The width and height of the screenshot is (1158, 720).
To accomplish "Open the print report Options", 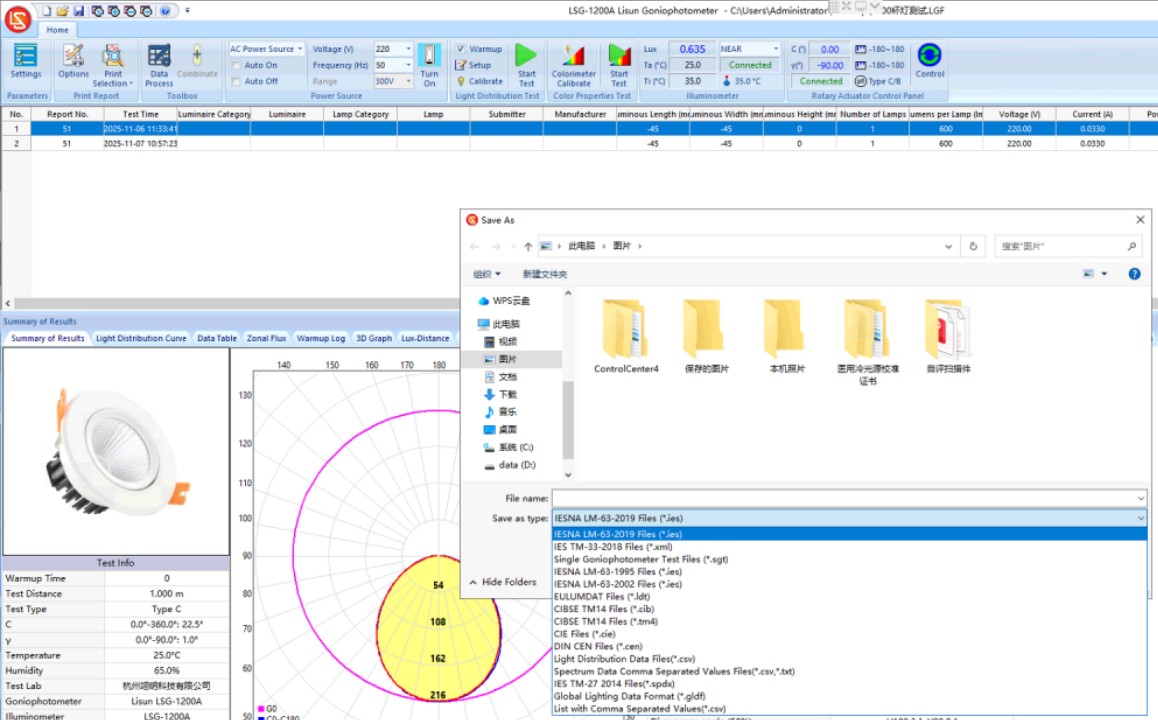I will point(73,61).
